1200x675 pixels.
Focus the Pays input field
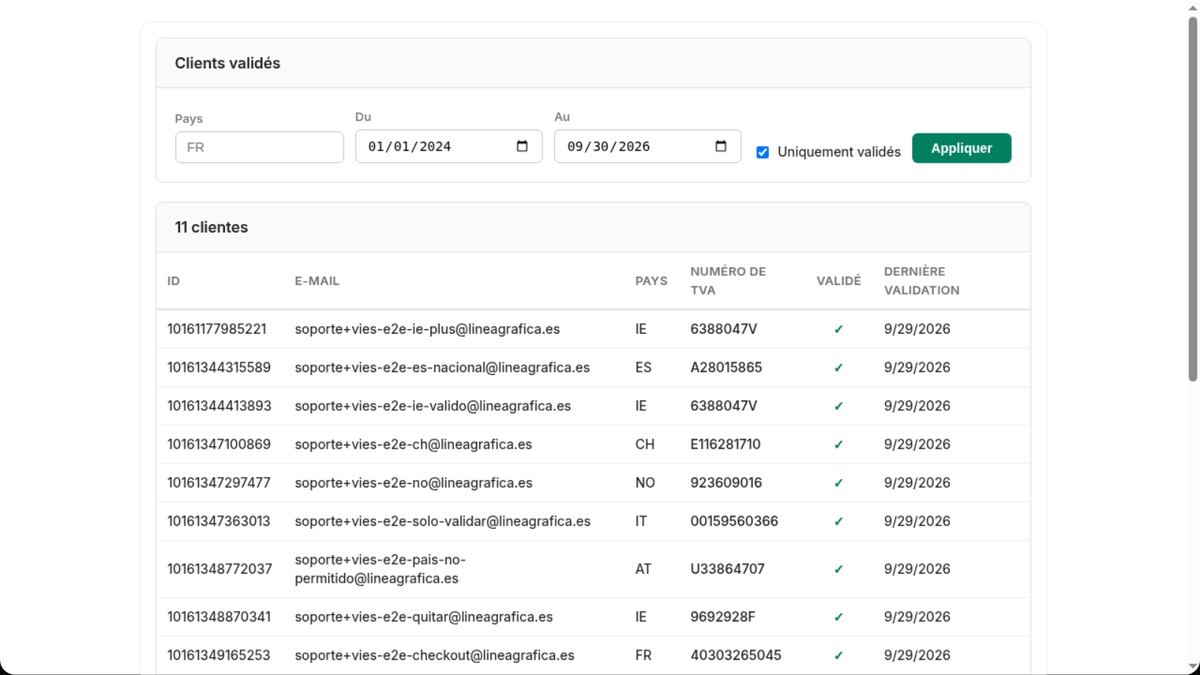259,147
